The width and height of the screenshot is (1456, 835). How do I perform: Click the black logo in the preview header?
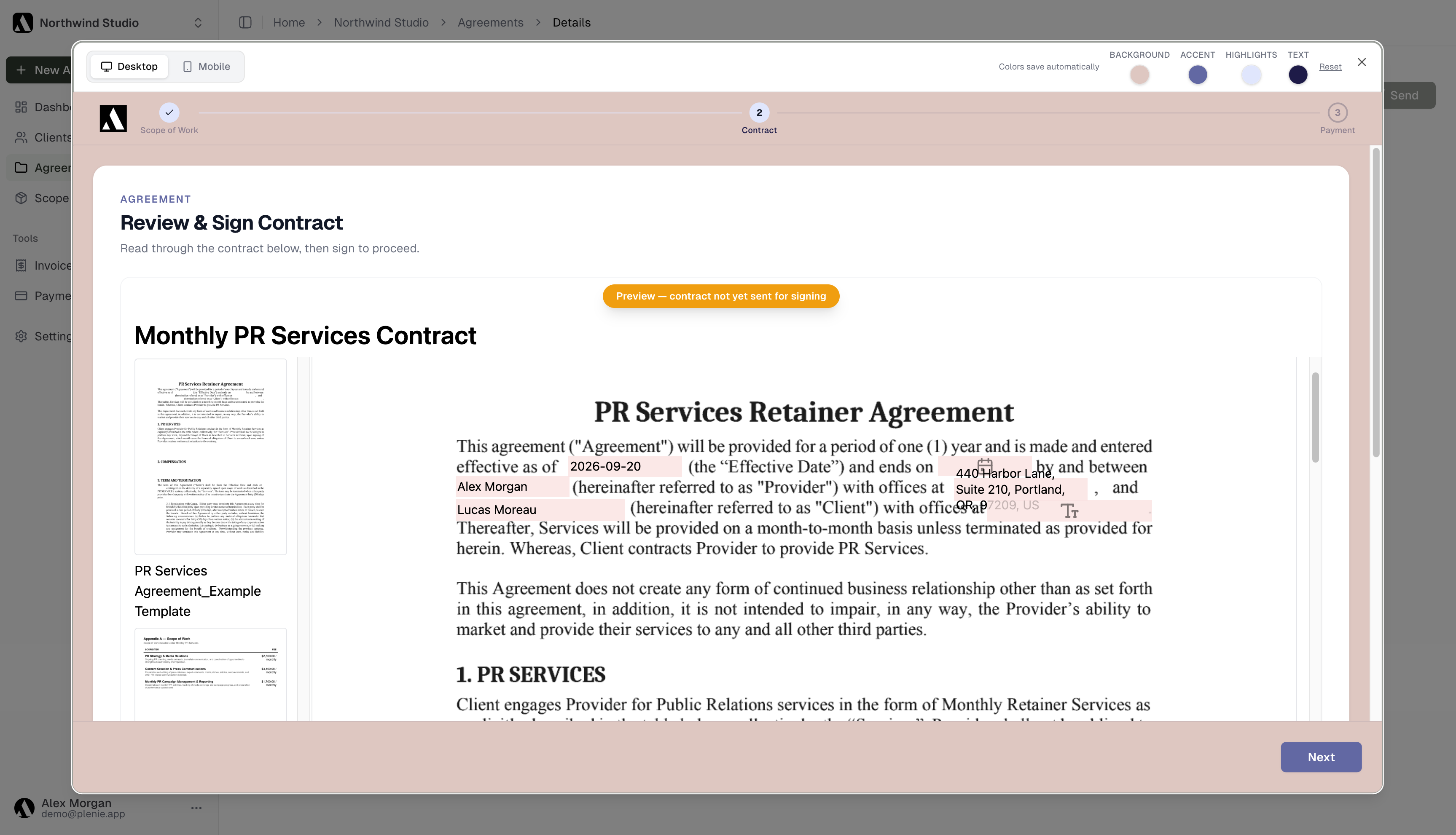(113, 118)
